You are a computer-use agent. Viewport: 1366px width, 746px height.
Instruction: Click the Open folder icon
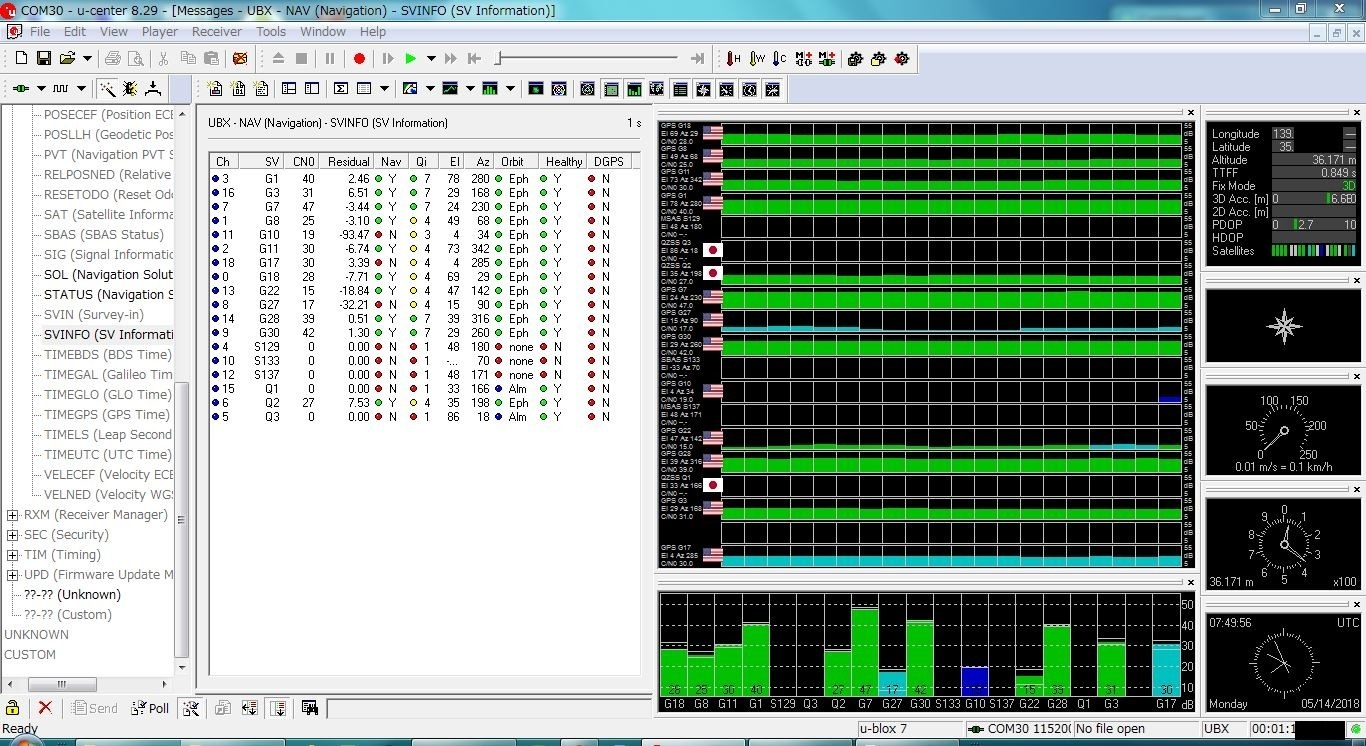coord(67,59)
